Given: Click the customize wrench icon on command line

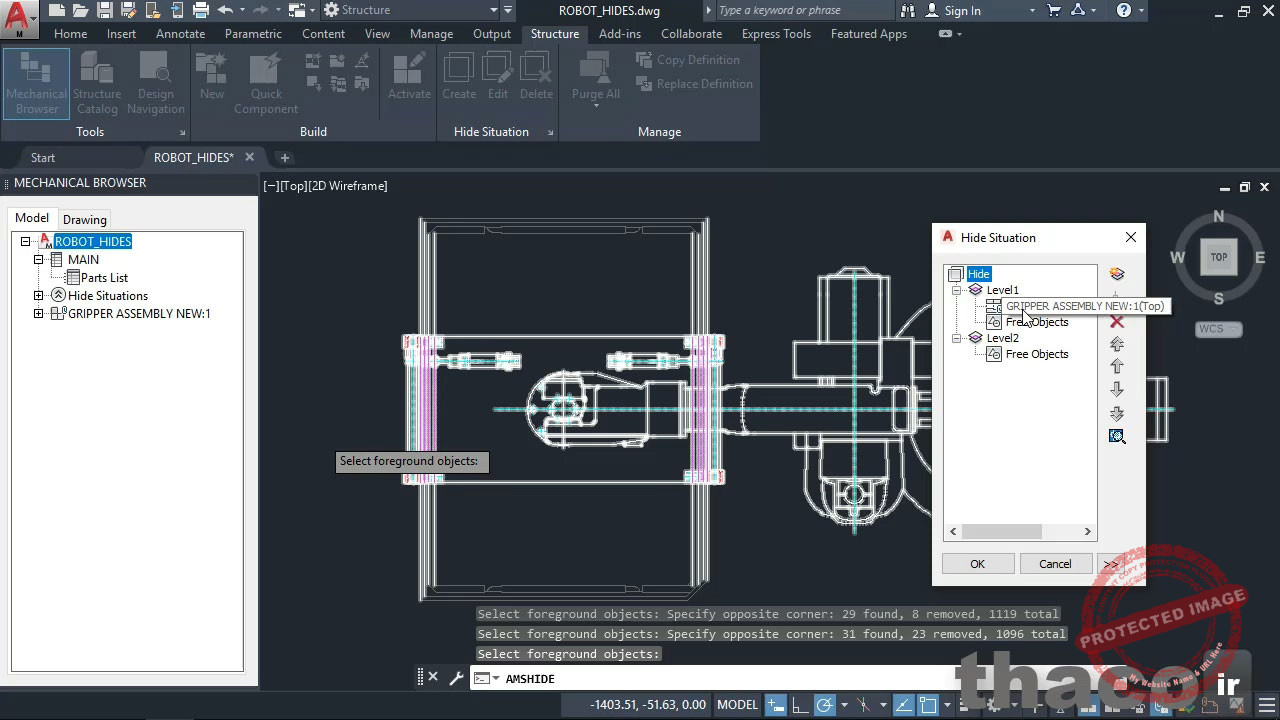Looking at the screenshot, I should (456, 678).
